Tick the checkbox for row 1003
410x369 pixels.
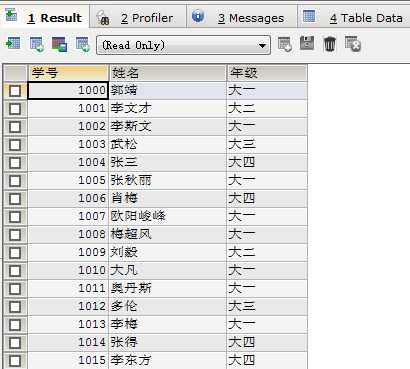[x=15, y=145]
